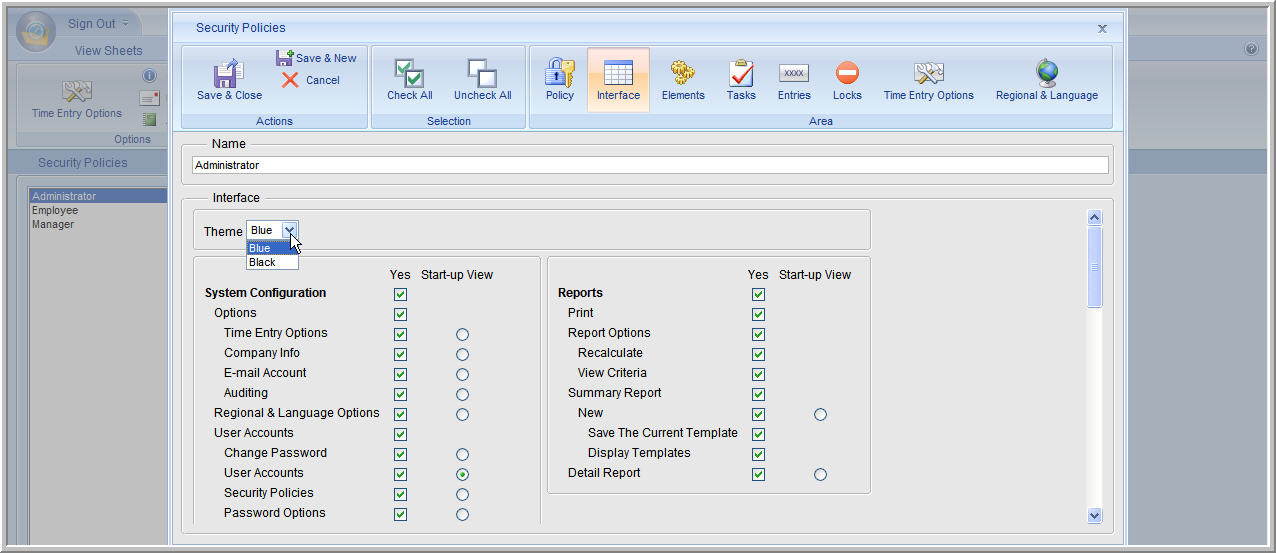
Task: Toggle the Security Policies checkbox
Action: pos(400,494)
